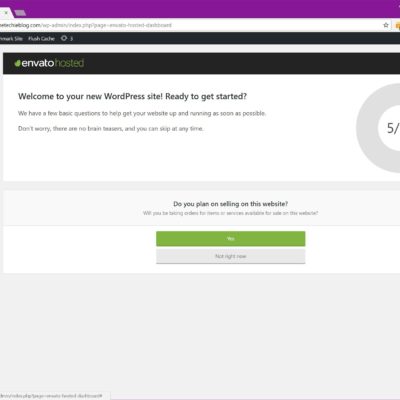Viewport: 400px width, 400px height.
Task: Click the 5/ step counter text
Action: [x=393, y=128]
